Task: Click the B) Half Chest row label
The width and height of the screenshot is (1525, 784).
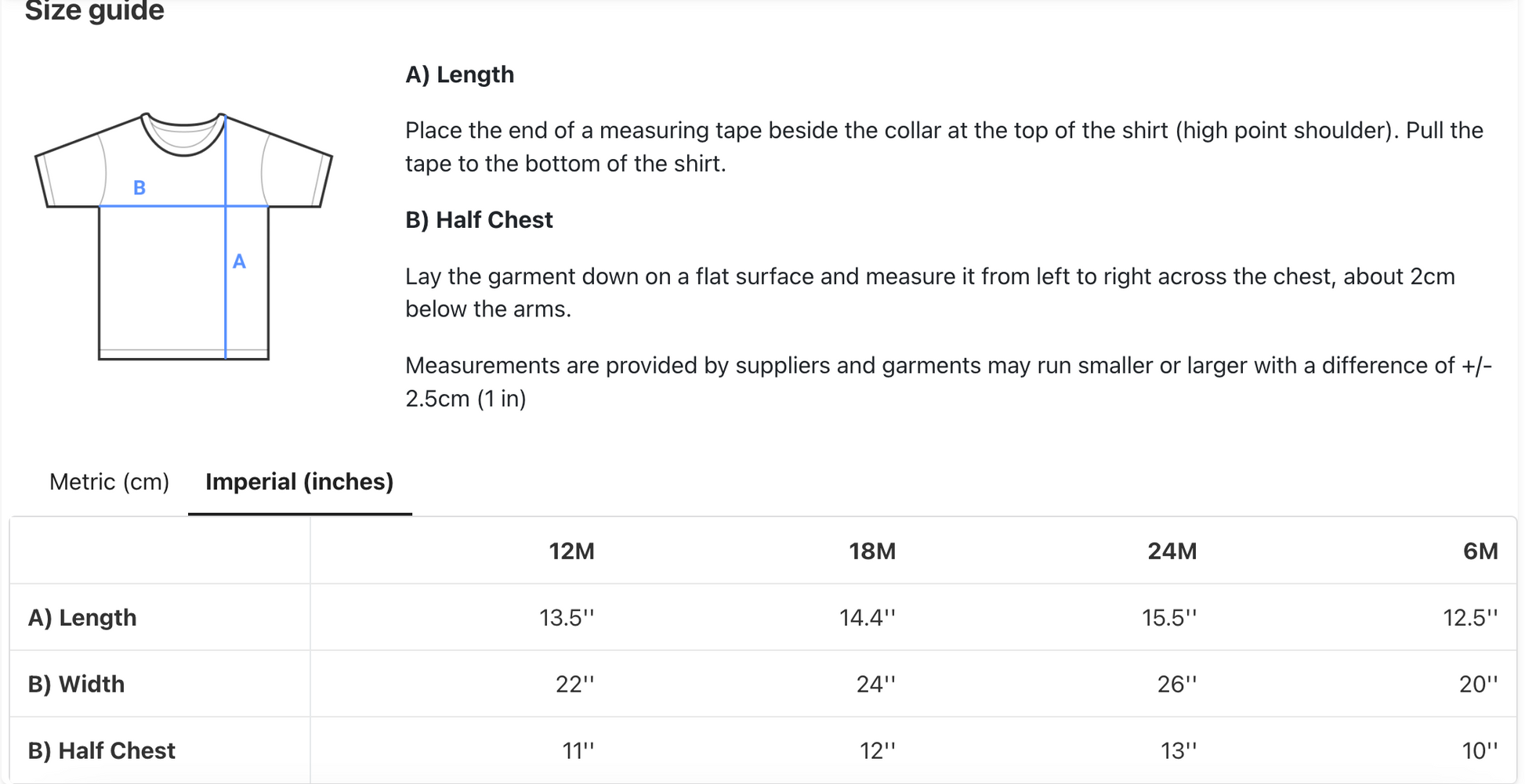Action: click(x=101, y=751)
